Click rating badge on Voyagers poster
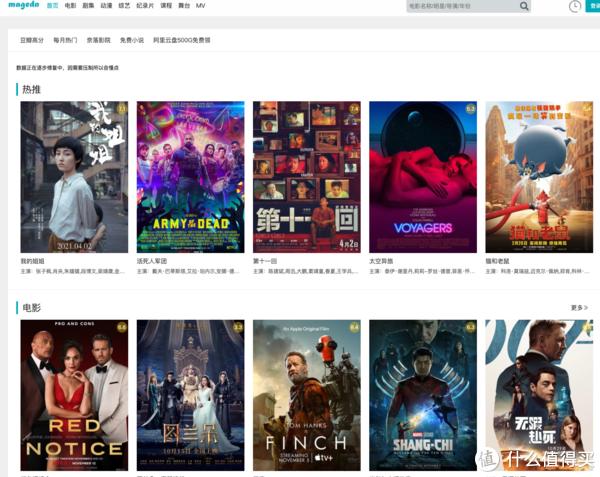The height and width of the screenshot is (477, 600). coord(470,109)
